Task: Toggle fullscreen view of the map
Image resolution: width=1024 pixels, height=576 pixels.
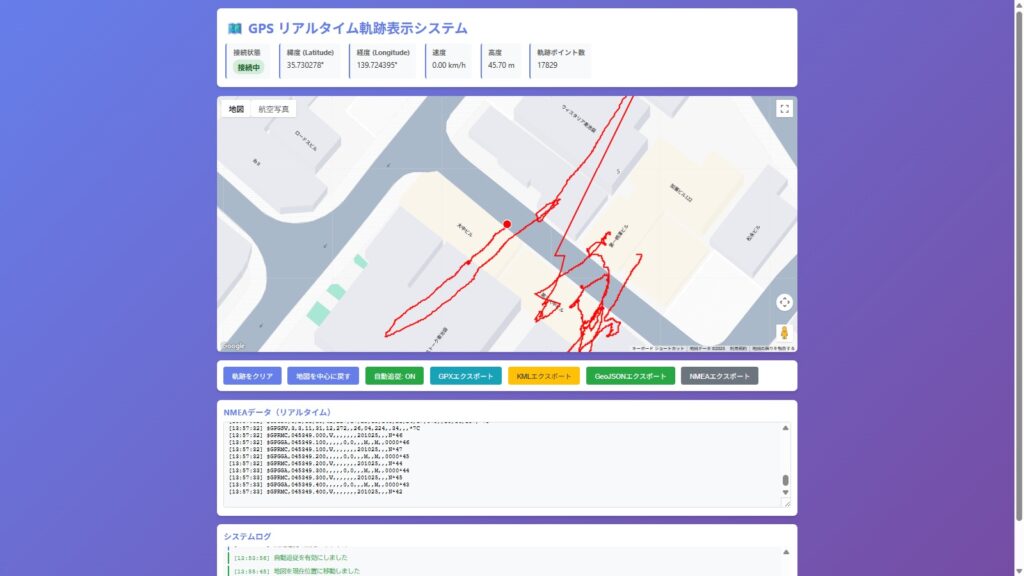Action: point(784,109)
